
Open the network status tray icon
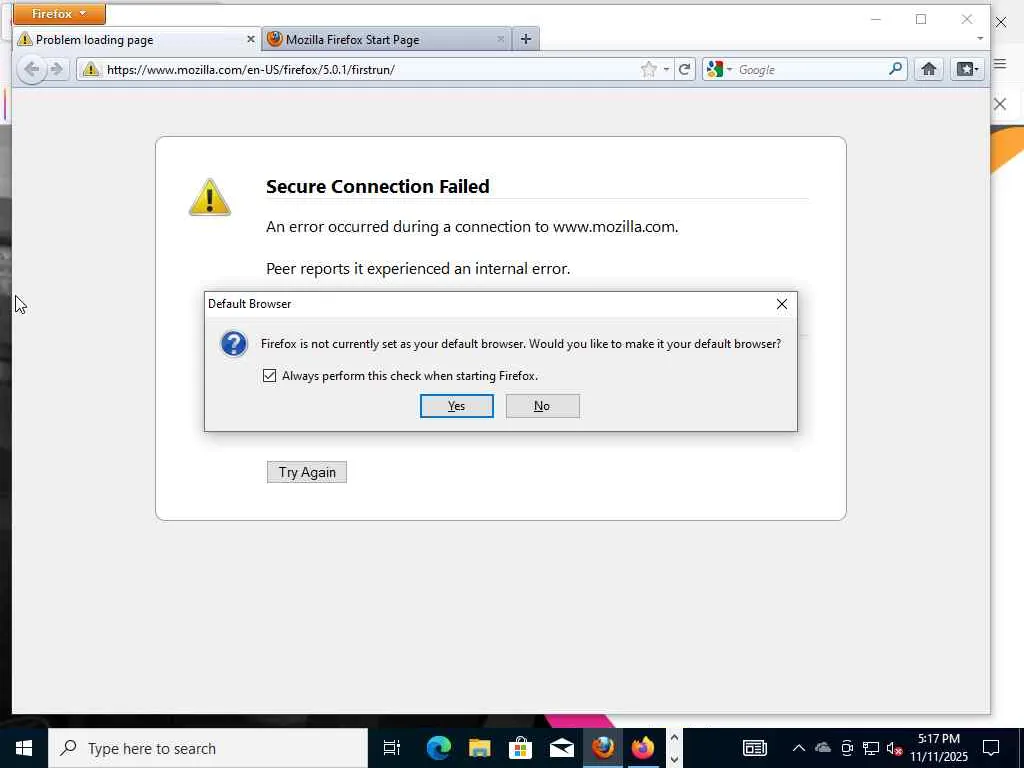coord(871,748)
